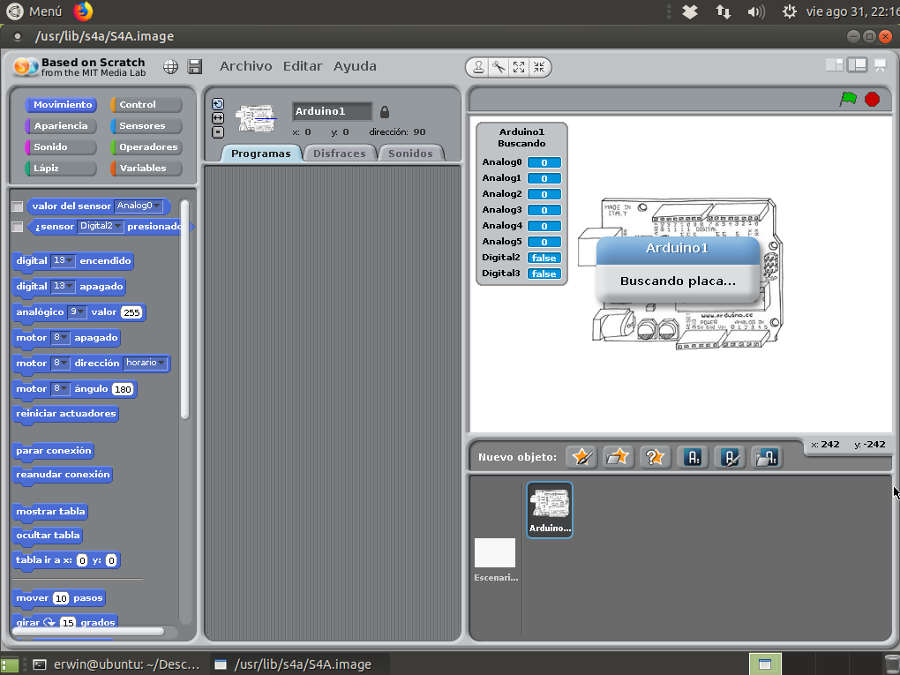The image size is (900, 675).
Task: Open pin dropdown in 'digital apagado' block
Action: 63,286
